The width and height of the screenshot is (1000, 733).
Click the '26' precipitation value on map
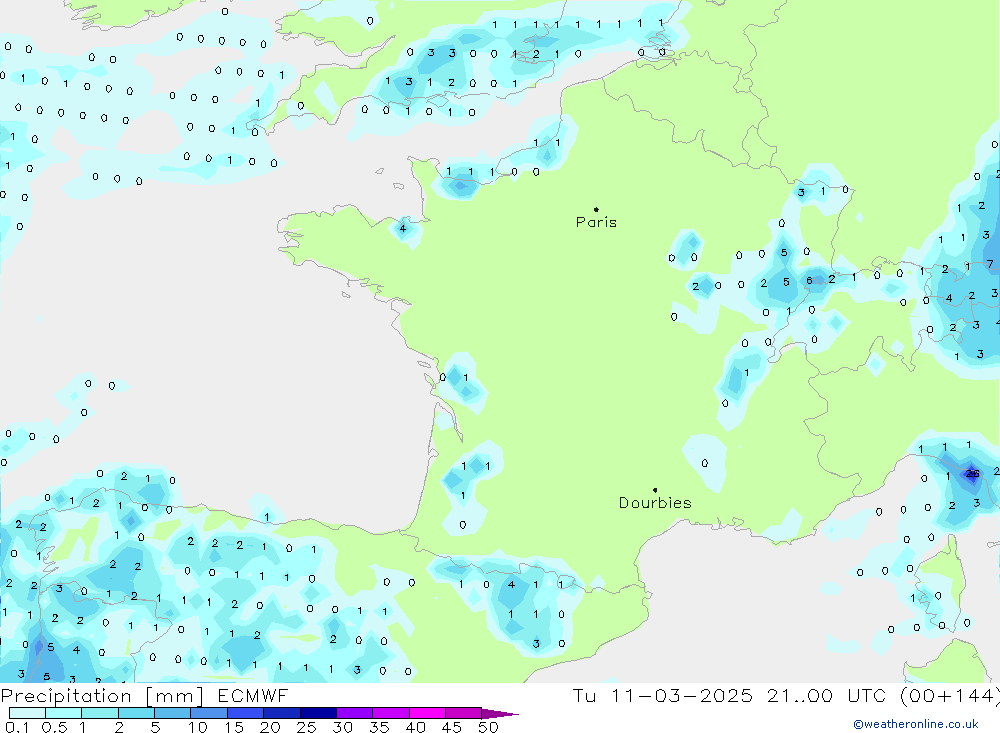pyautogui.click(x=973, y=473)
